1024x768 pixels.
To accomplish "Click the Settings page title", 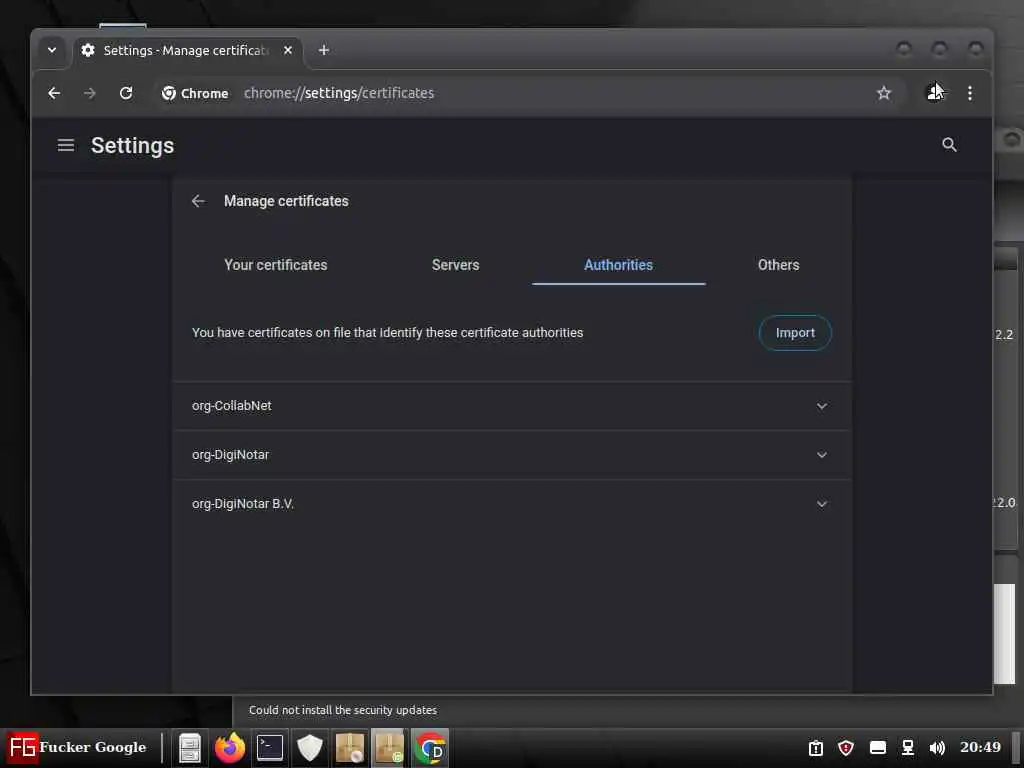I will click(133, 145).
